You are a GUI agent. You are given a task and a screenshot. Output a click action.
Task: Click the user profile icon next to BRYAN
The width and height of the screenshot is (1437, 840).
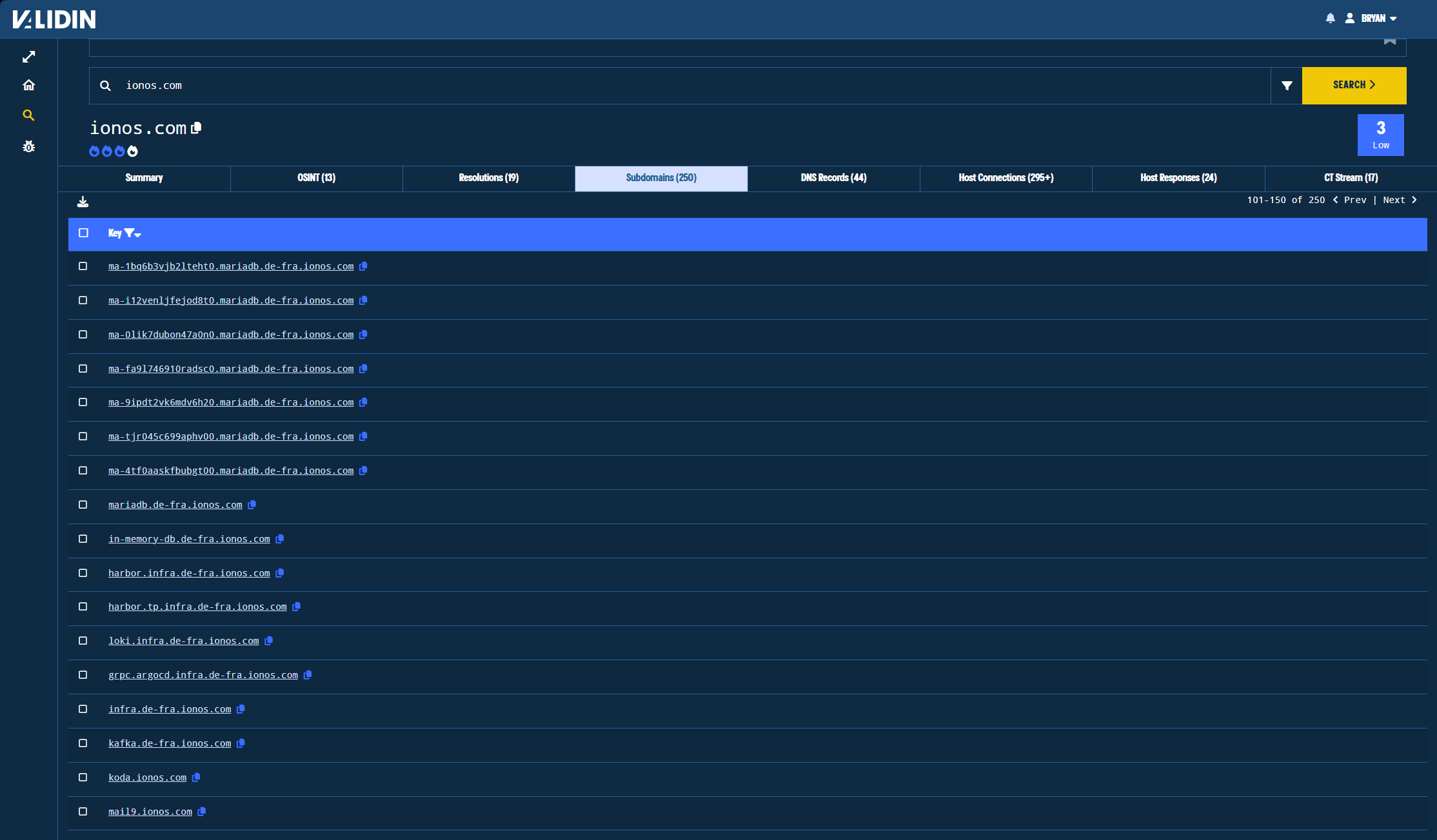(x=1349, y=18)
